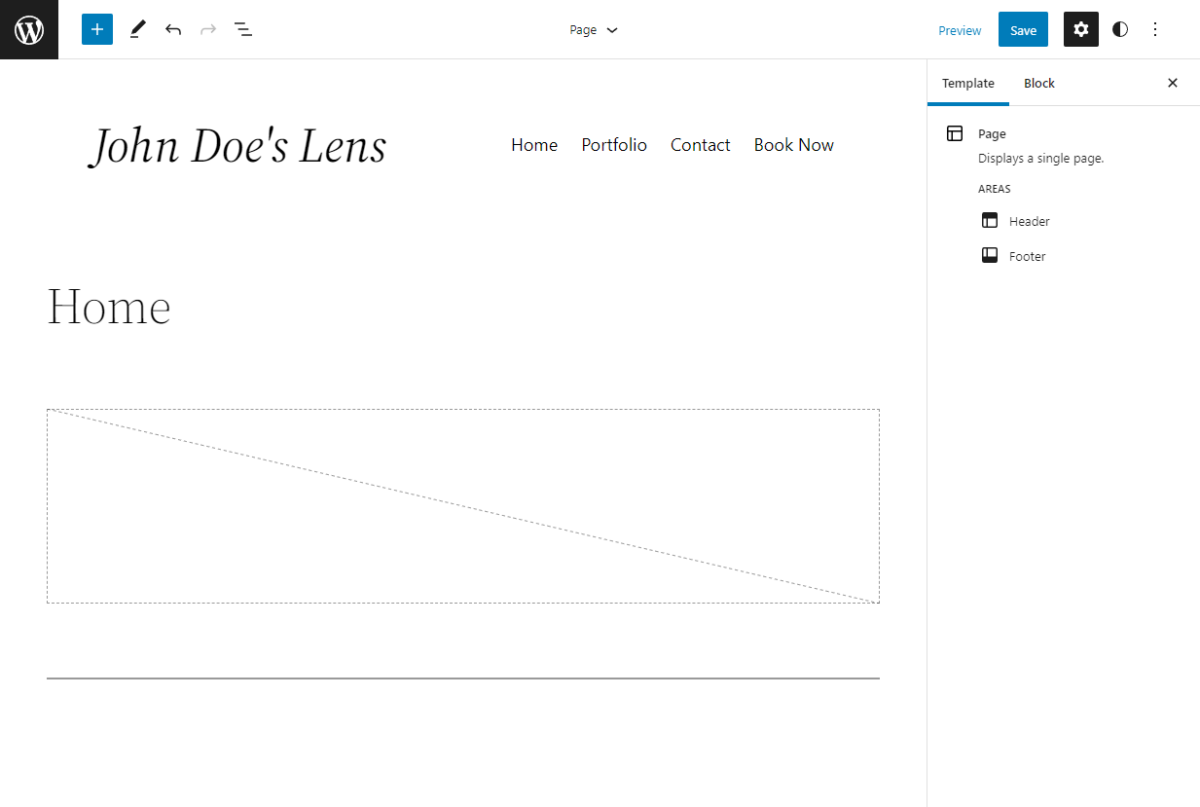Select the Home page title block
This screenshot has height=807, width=1200.
click(x=108, y=306)
